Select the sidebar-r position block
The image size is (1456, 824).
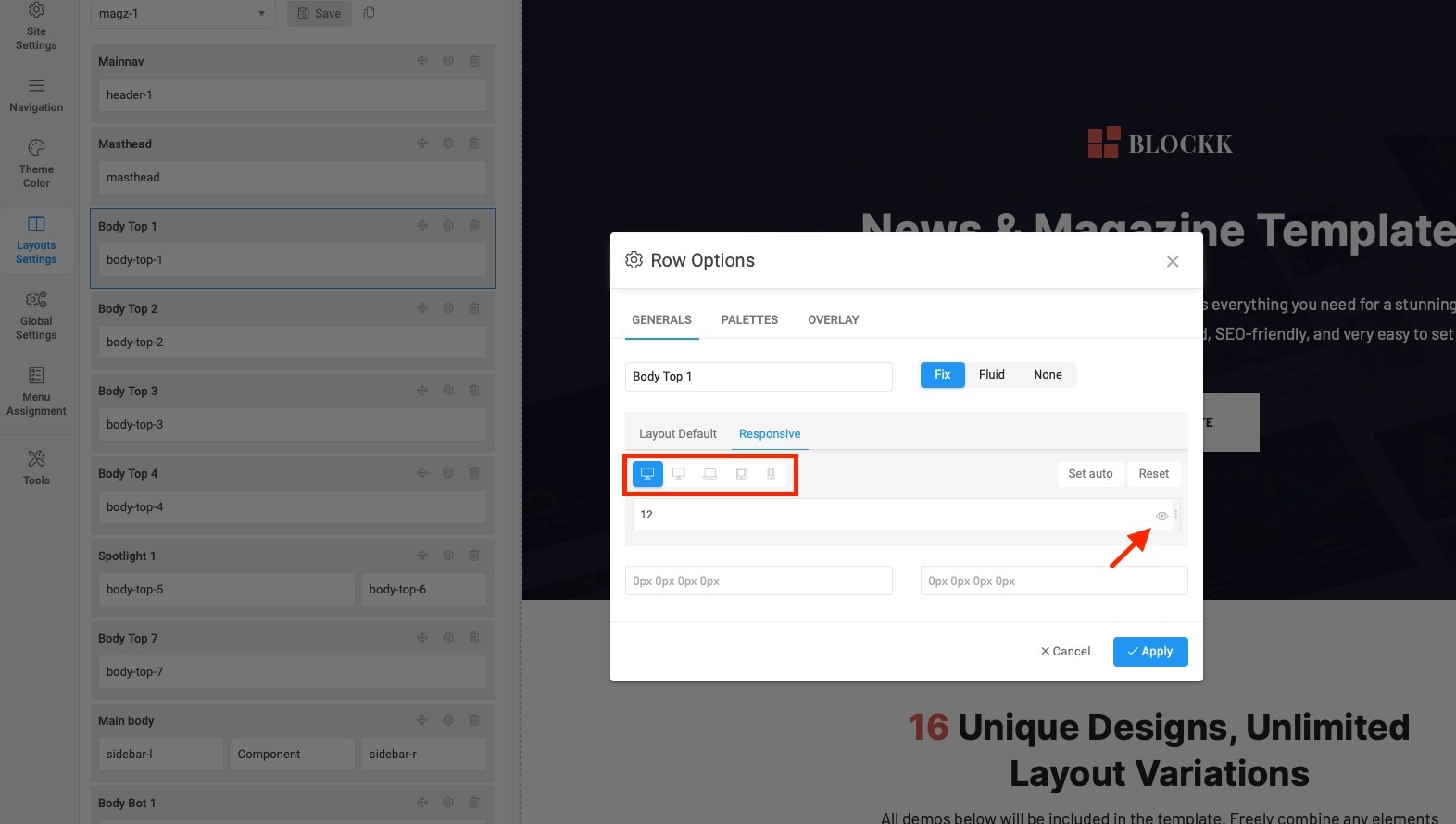click(424, 755)
